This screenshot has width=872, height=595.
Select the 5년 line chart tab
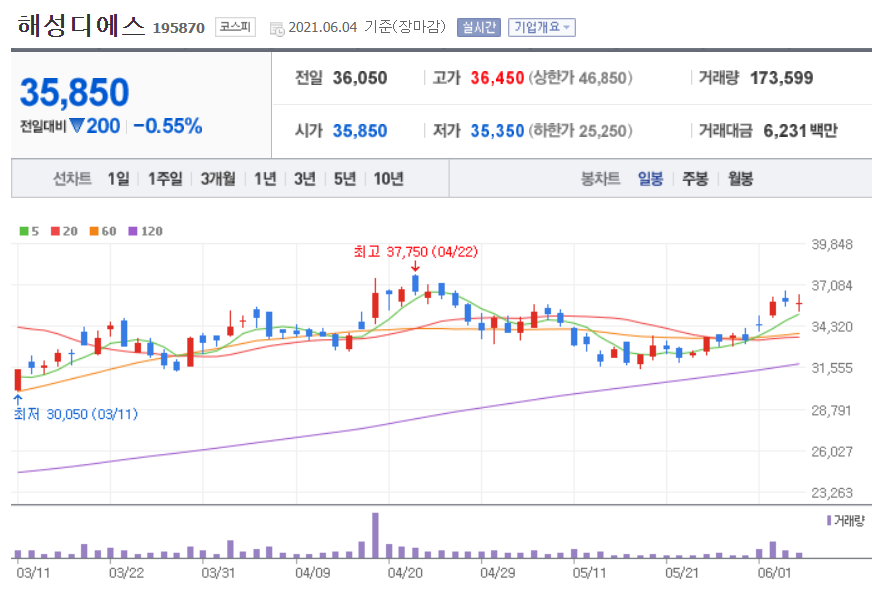345,178
